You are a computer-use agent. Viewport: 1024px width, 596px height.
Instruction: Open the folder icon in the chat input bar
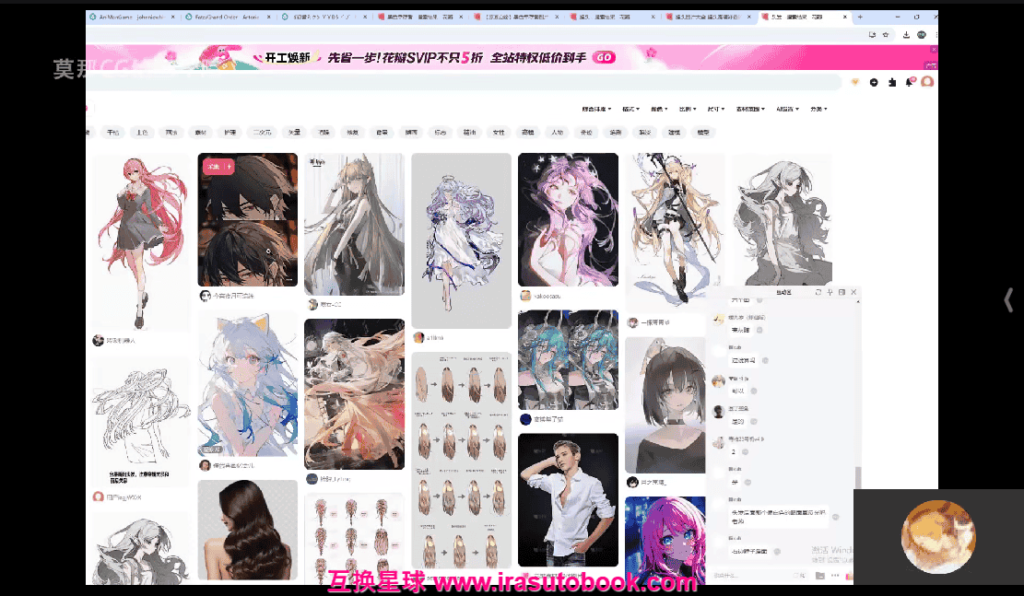click(820, 576)
